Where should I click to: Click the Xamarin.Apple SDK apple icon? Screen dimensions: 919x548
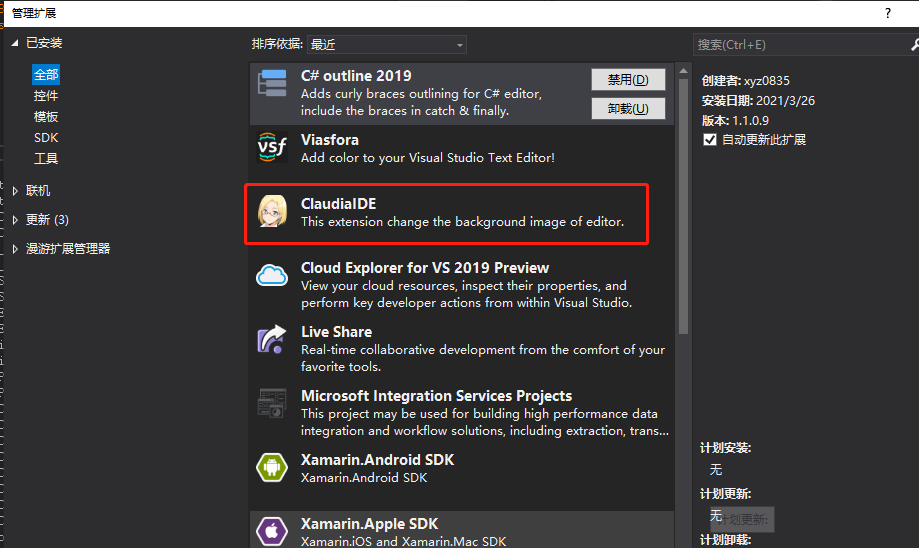pos(272,531)
